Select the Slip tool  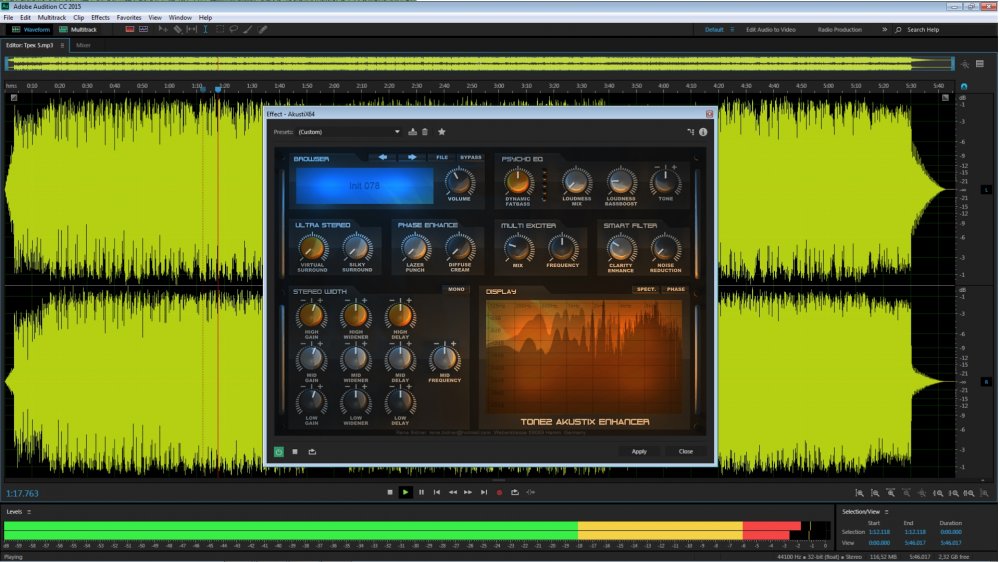pos(191,29)
